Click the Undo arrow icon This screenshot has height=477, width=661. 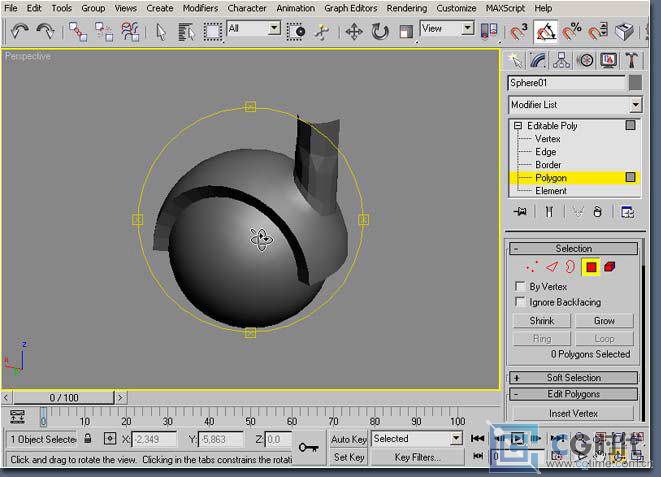point(19,32)
